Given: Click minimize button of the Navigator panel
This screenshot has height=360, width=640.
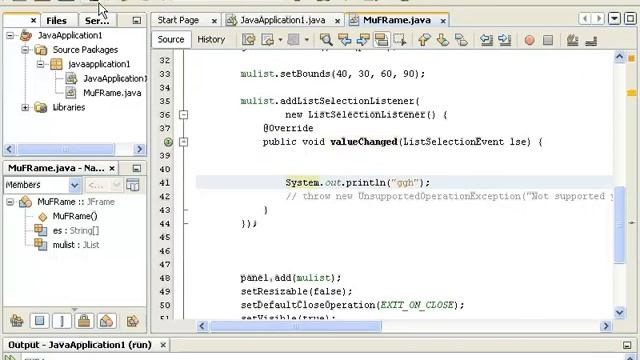Looking at the screenshot, I should coord(137,168).
